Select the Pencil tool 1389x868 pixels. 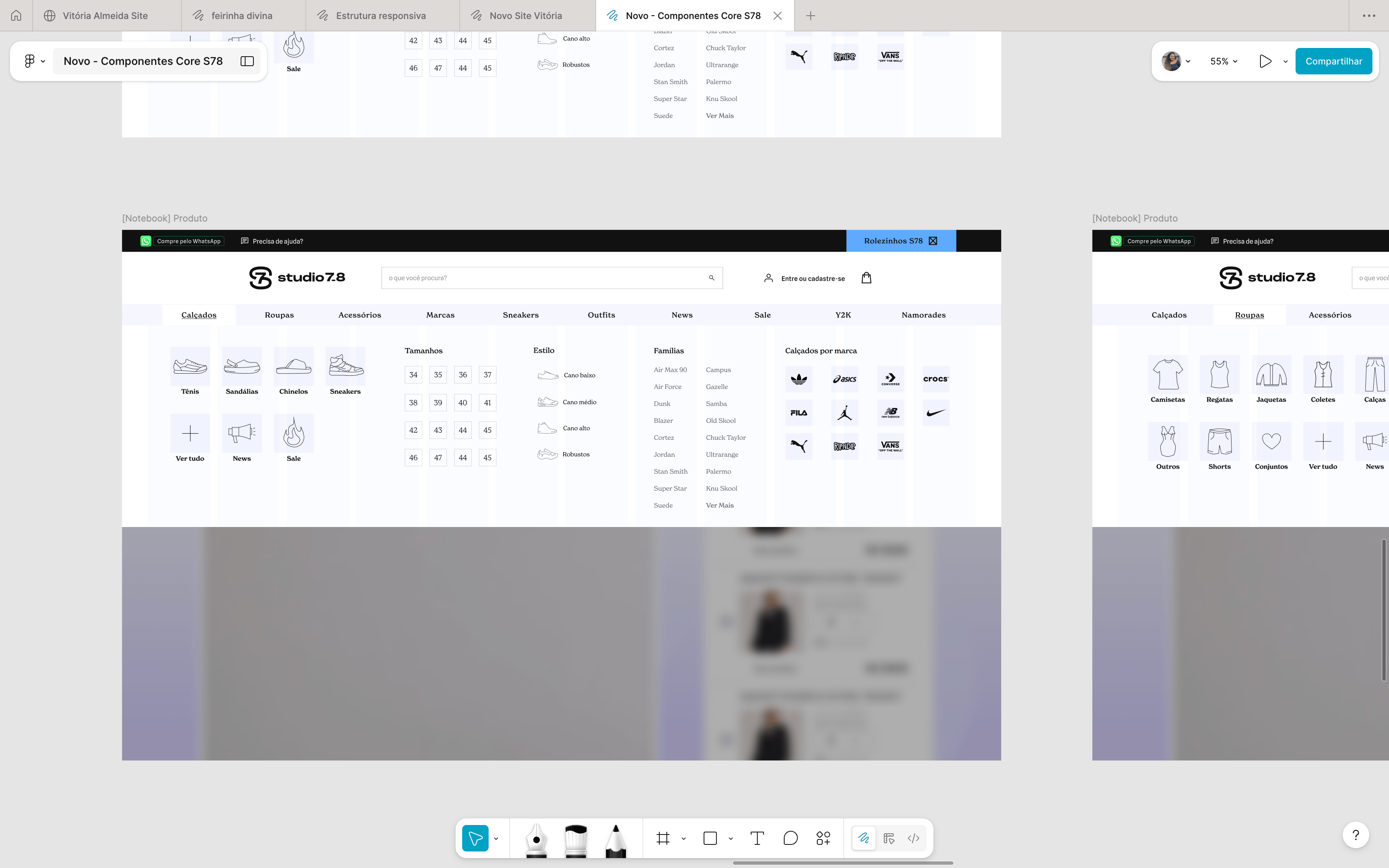click(615, 839)
